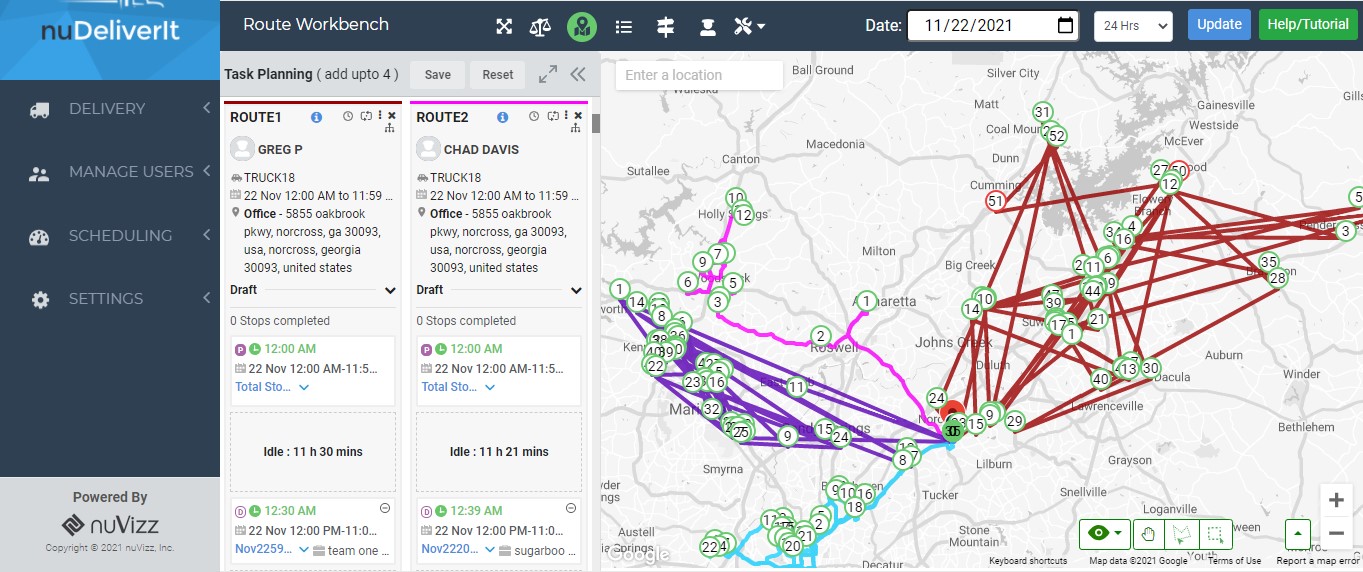Expand the ROUTE1 Draft status chevron
The image size is (1363, 572).
[390, 291]
